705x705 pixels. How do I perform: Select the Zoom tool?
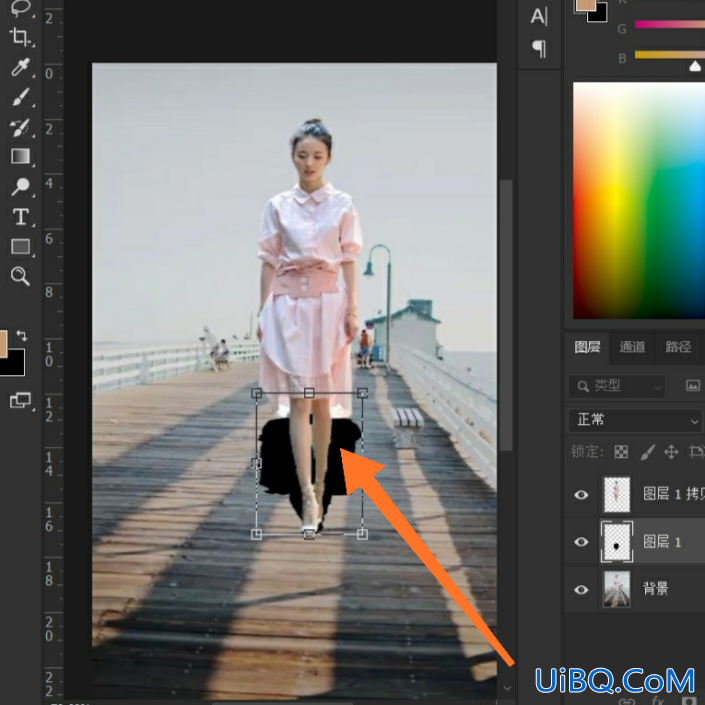click(20, 276)
